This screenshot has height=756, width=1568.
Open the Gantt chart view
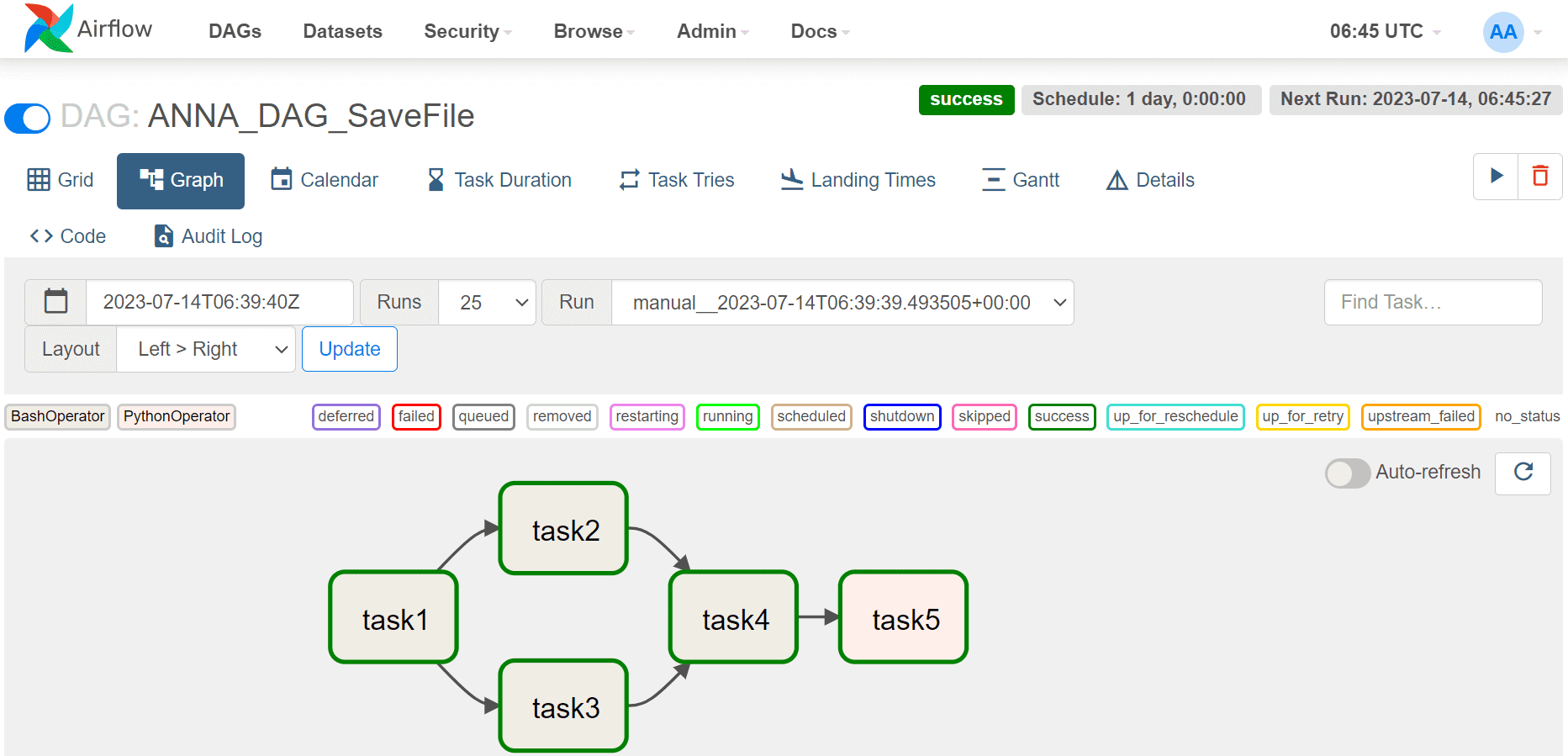point(1021,180)
